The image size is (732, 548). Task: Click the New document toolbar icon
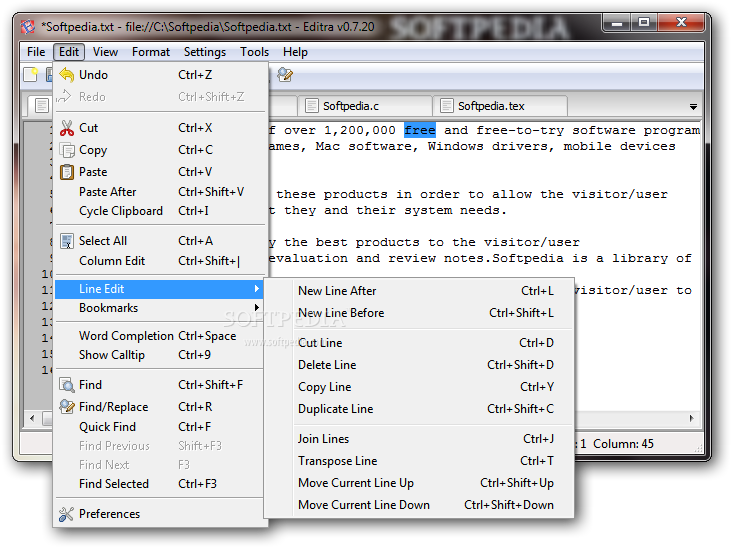(x=30, y=75)
